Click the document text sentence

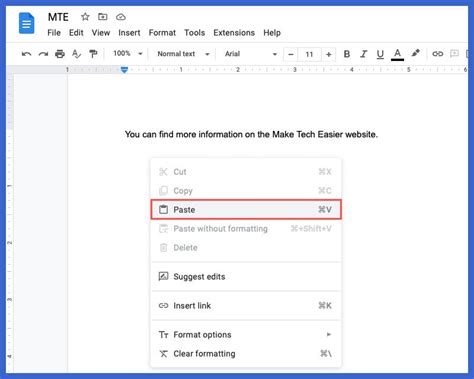[x=251, y=135]
